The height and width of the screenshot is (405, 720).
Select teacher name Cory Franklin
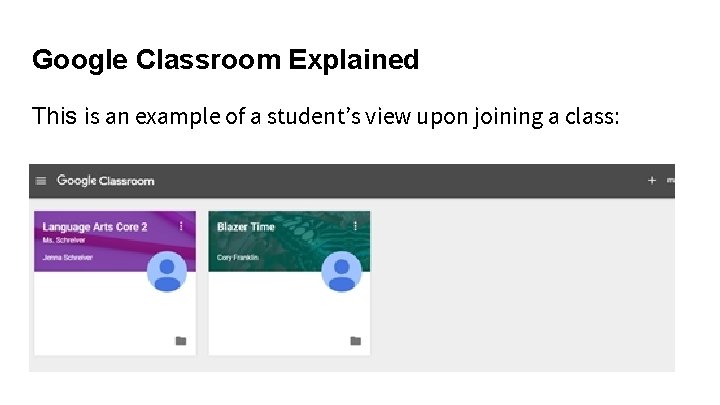[238, 258]
